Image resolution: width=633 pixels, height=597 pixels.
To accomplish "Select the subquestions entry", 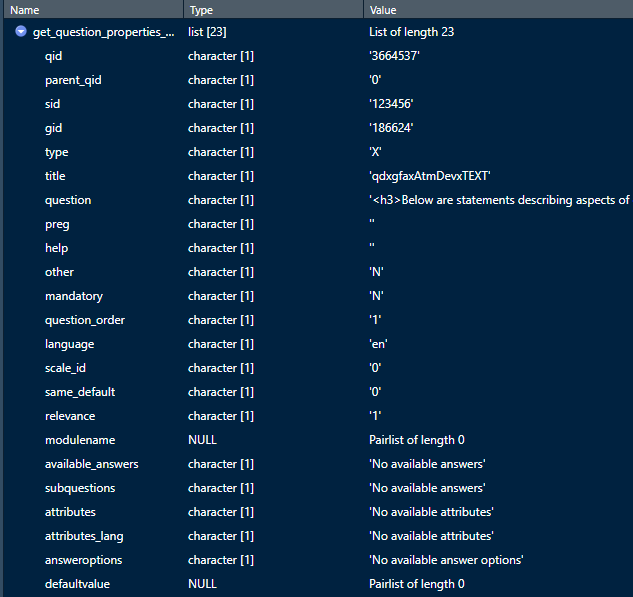I will click(80, 488).
